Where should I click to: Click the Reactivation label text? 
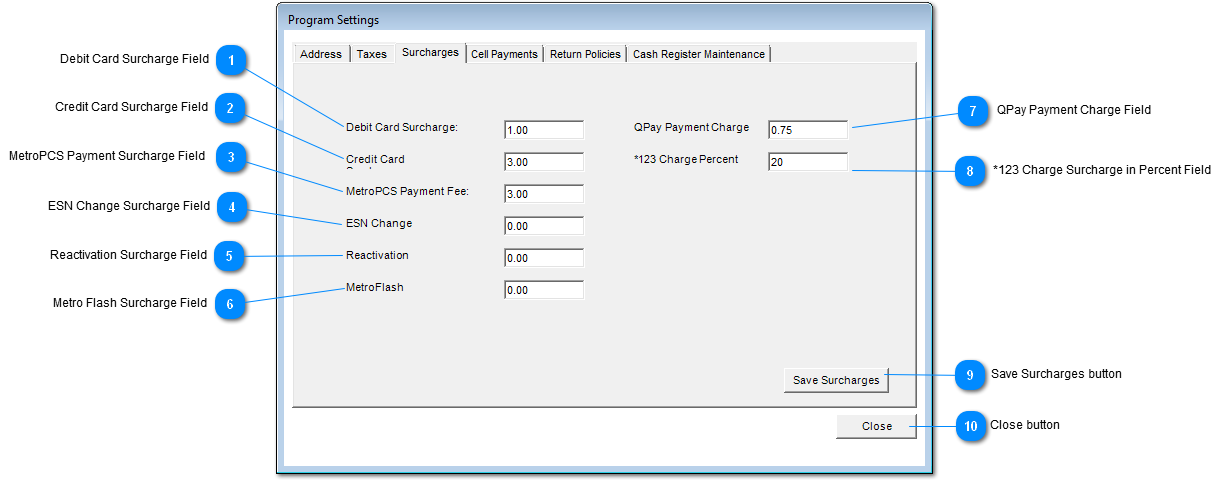point(377,255)
